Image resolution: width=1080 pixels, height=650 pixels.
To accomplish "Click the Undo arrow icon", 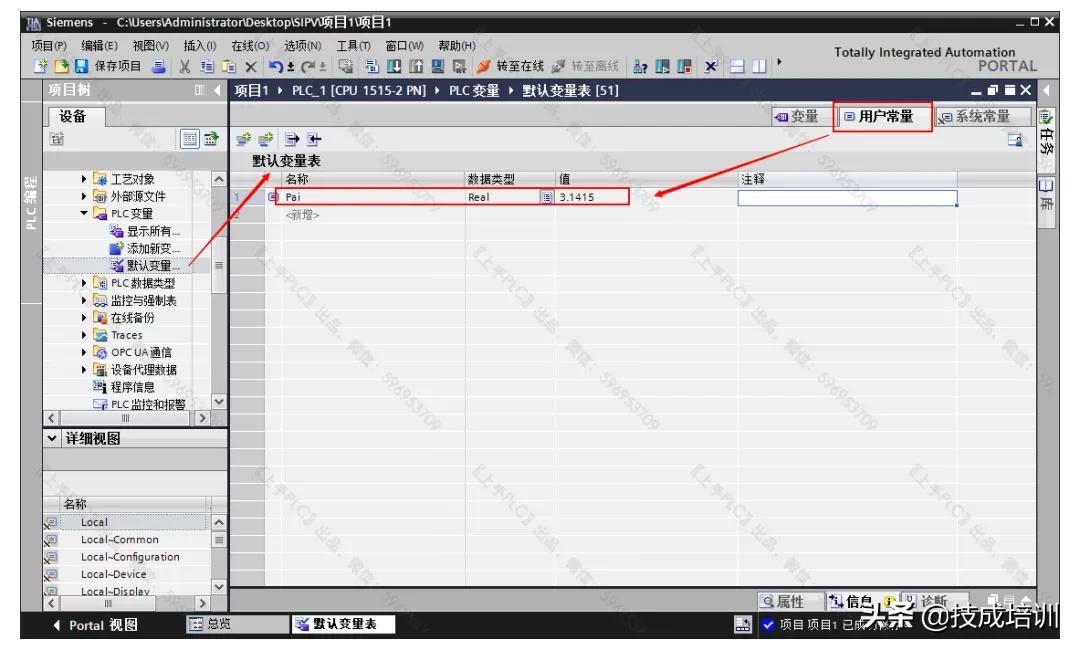I will (x=276, y=66).
